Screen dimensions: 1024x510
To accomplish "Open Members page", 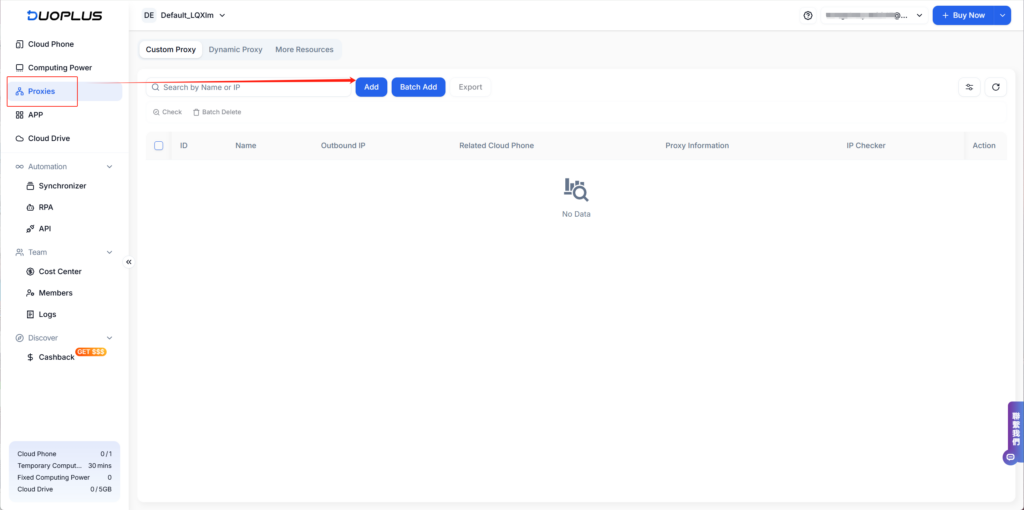I will pos(56,293).
